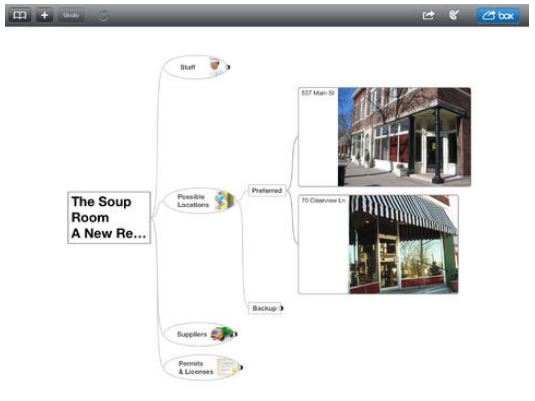Open the style brush tools icon
The width and height of the screenshot is (535, 401).
454,15
